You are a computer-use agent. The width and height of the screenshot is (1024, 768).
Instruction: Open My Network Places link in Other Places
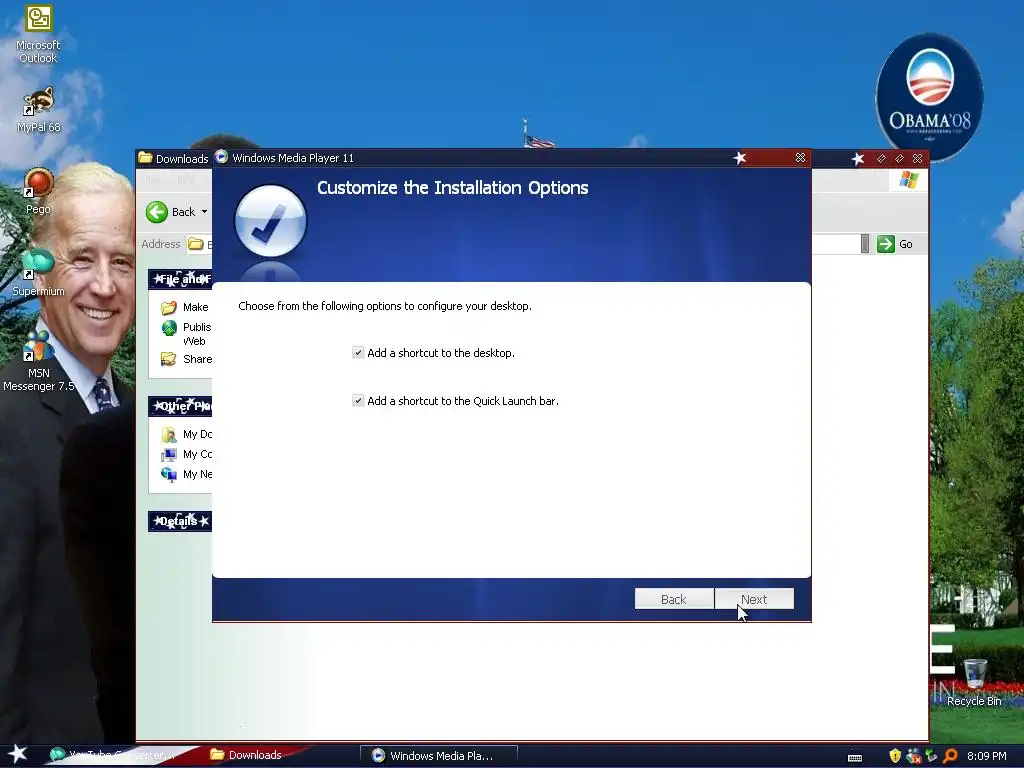coord(187,474)
